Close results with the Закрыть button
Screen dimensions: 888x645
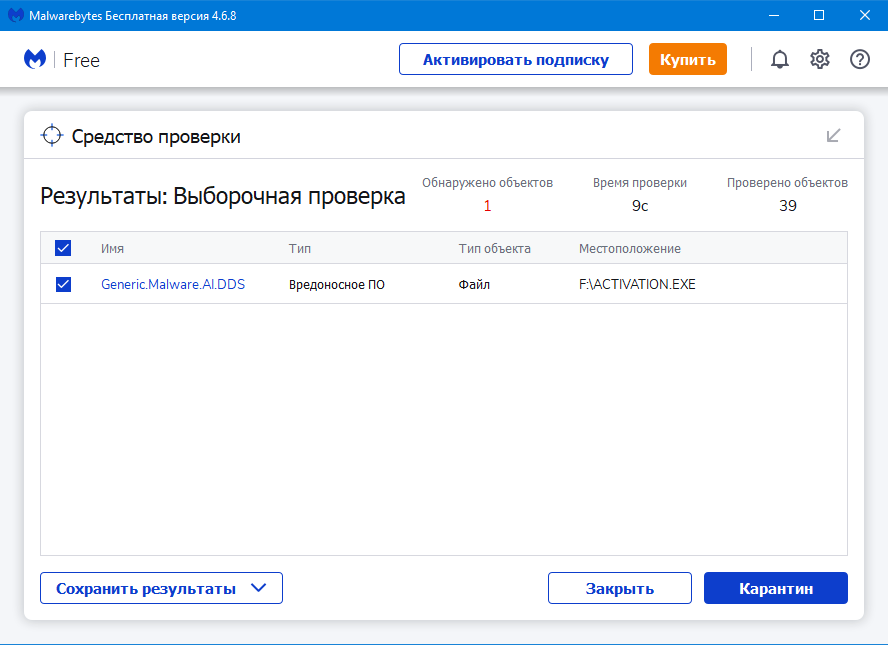pyautogui.click(x=619, y=588)
